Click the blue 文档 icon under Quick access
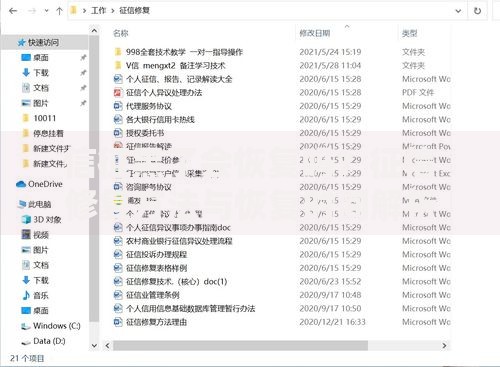Image resolution: width=500 pixels, height=367 pixels. pos(26,88)
